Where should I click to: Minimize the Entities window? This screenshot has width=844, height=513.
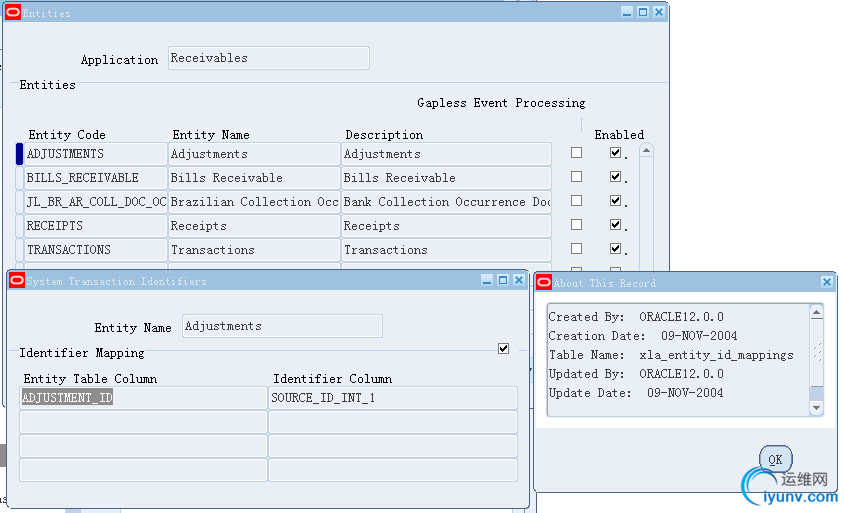(x=627, y=12)
